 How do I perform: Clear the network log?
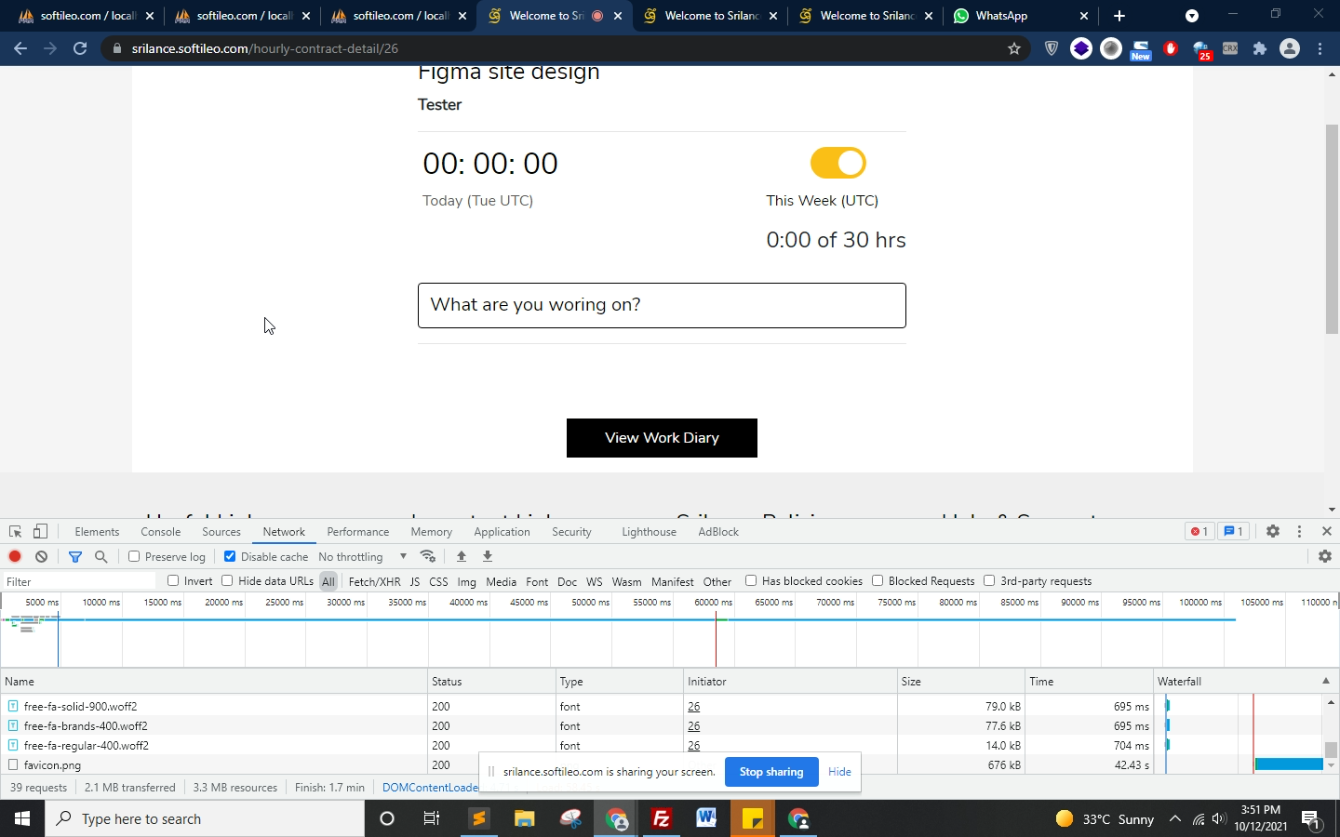tap(41, 557)
